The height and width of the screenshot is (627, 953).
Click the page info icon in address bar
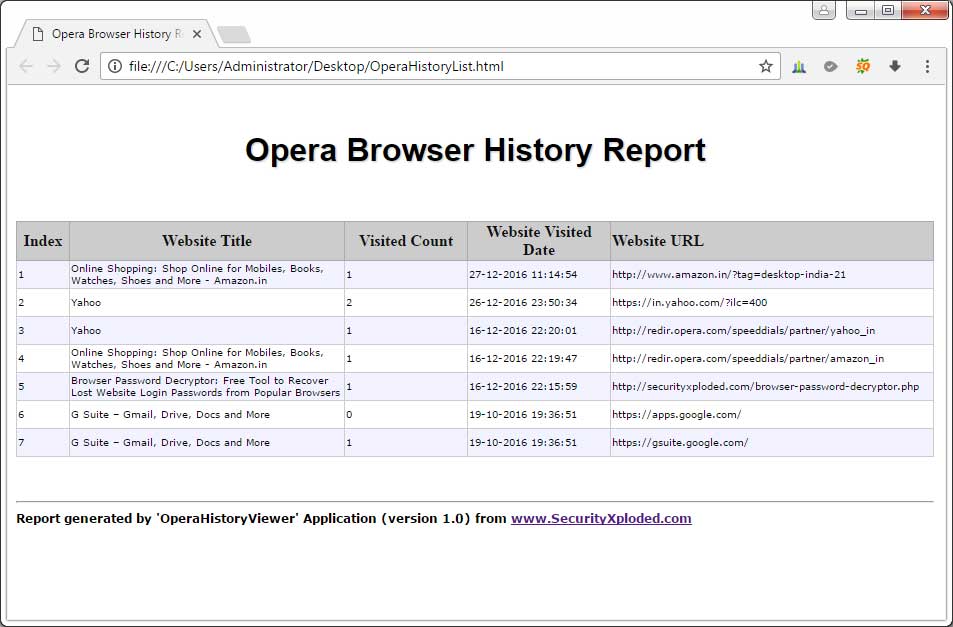115,67
